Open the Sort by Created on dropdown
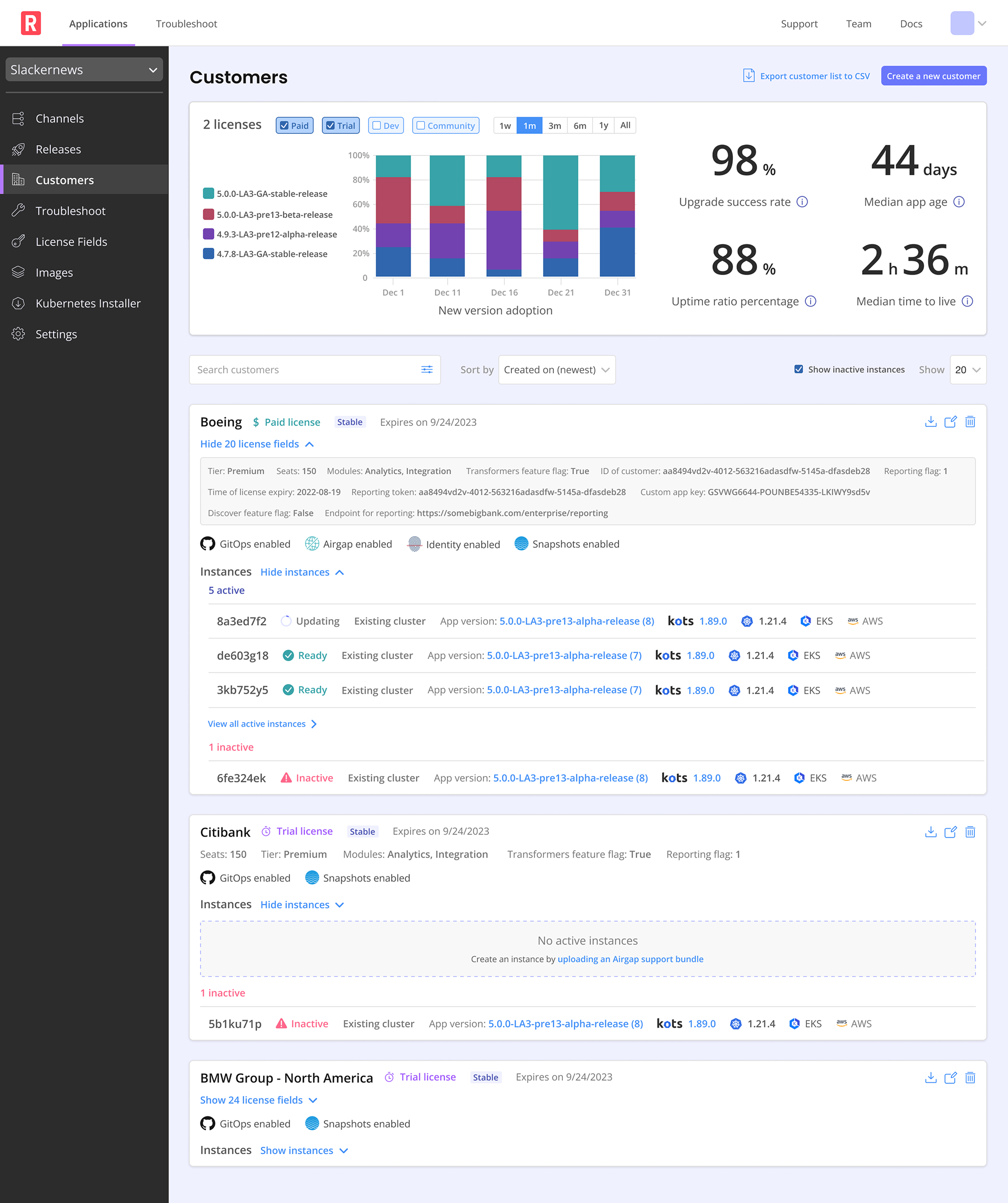This screenshot has width=1008, height=1203. coord(556,370)
